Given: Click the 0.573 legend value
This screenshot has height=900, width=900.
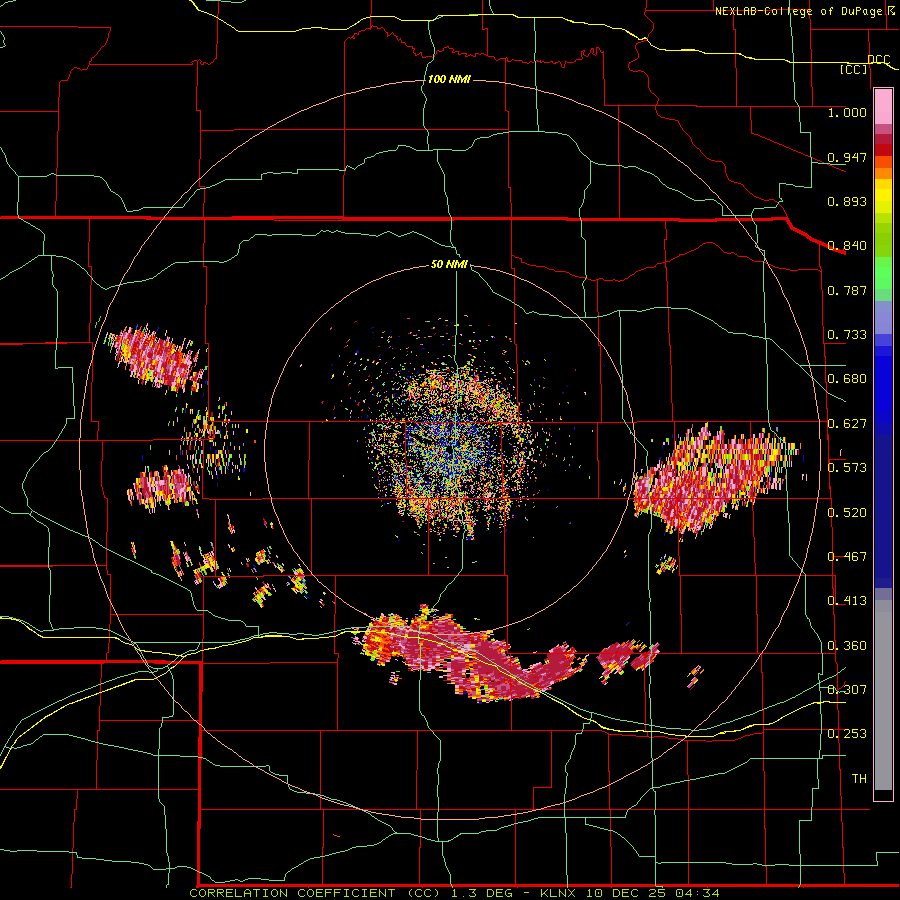Looking at the screenshot, I should tap(847, 468).
